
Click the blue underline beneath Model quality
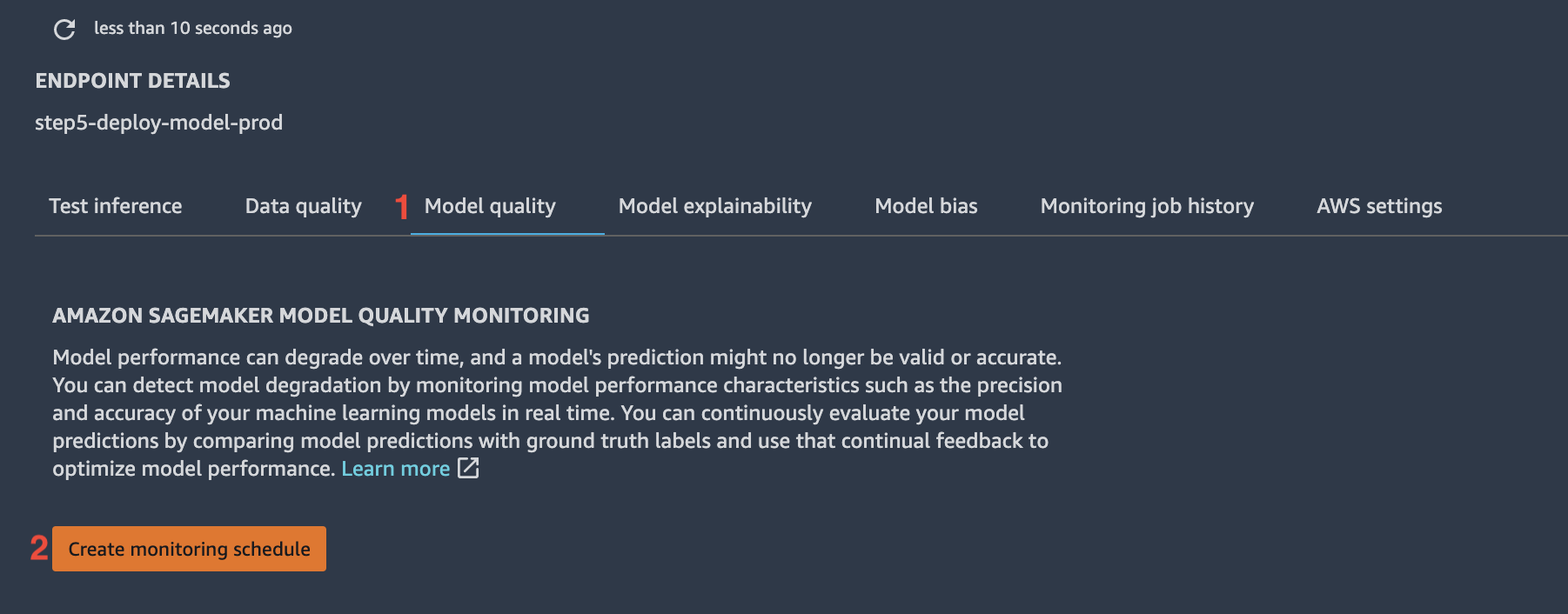[x=507, y=234]
